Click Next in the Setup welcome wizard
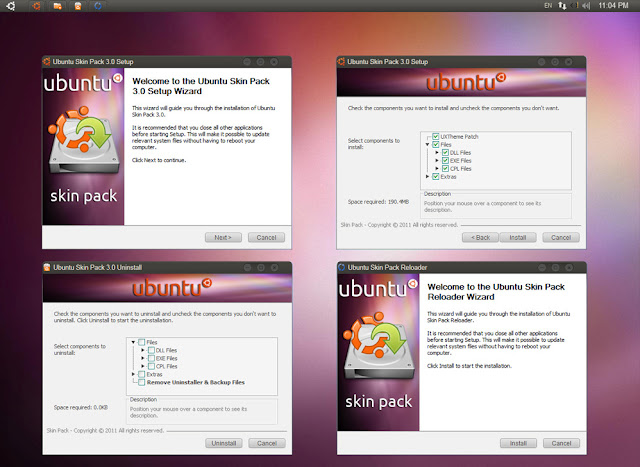640x467 pixels. tap(223, 238)
